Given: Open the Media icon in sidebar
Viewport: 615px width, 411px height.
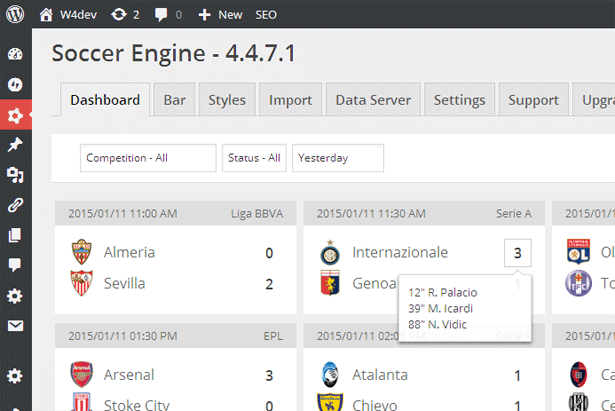Looking at the screenshot, I should [15, 175].
